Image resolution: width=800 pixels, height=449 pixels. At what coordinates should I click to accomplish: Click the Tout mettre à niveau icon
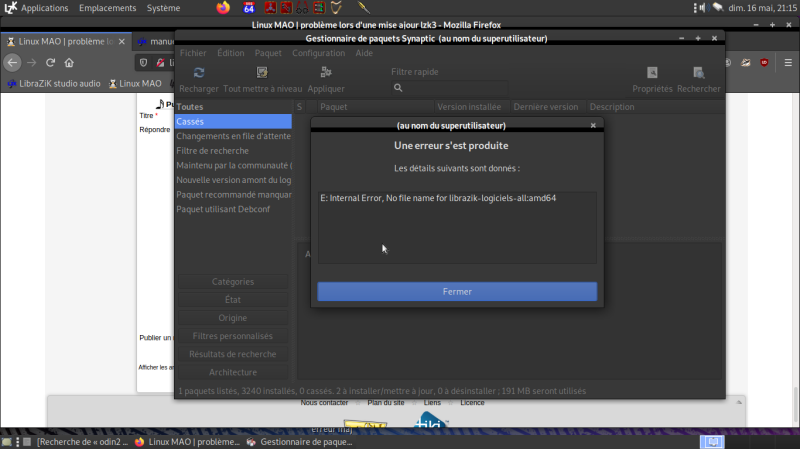tap(262, 73)
